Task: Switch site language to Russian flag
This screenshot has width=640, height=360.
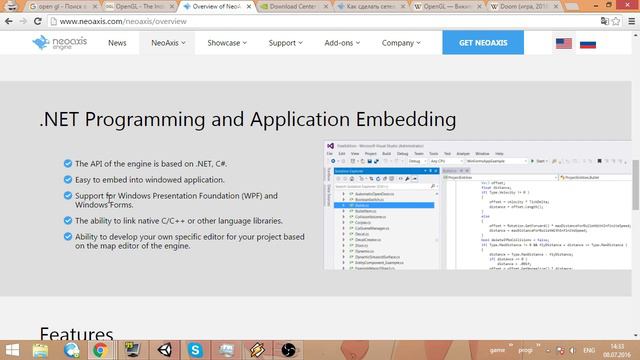Action: point(588,44)
